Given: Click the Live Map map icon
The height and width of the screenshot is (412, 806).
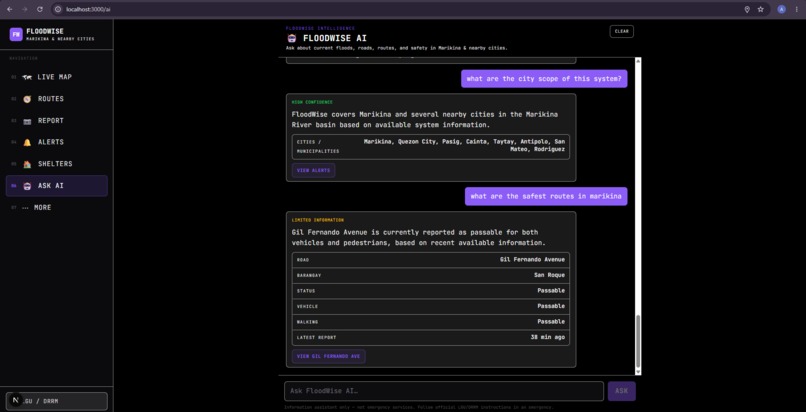Looking at the screenshot, I should [x=27, y=77].
